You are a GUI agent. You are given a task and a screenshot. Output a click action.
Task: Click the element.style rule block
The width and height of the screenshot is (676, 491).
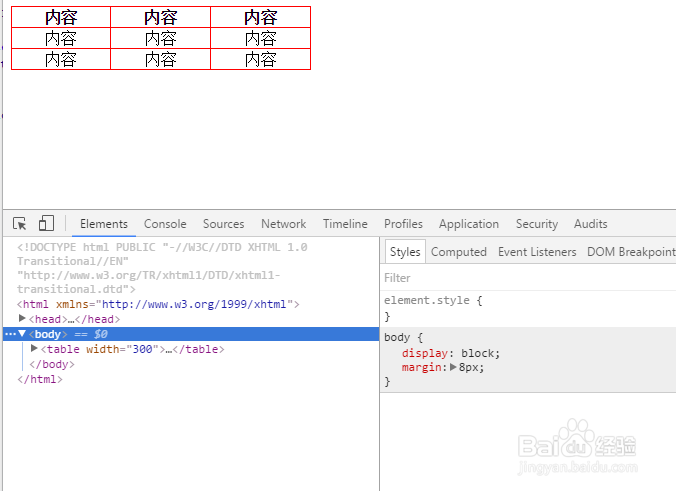coord(528,308)
